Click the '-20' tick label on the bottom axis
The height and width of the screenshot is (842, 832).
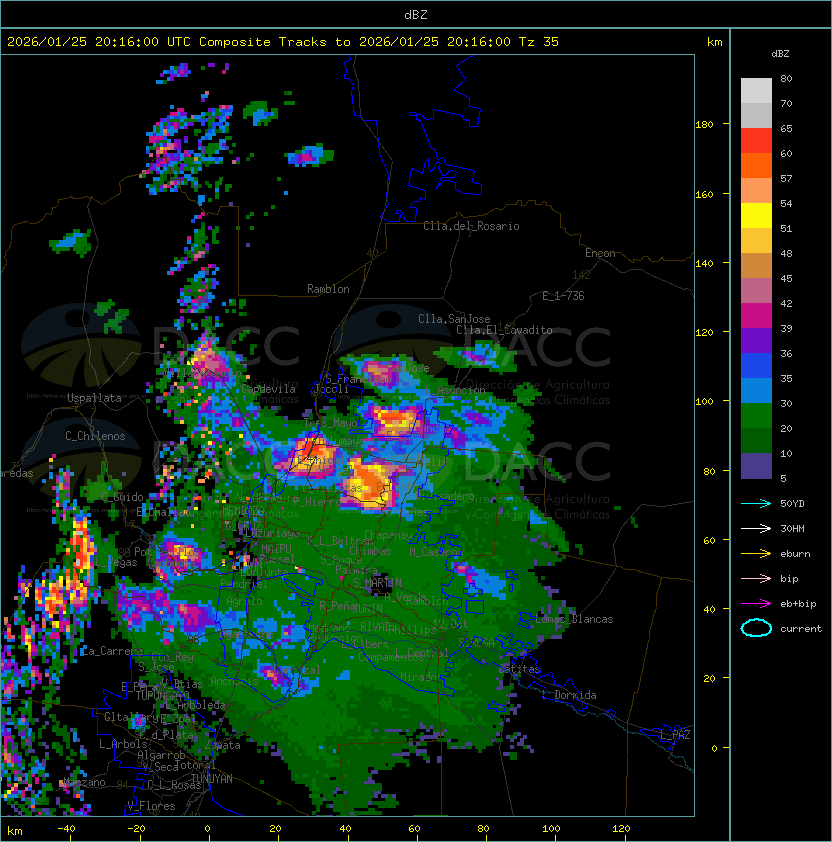[x=136, y=829]
